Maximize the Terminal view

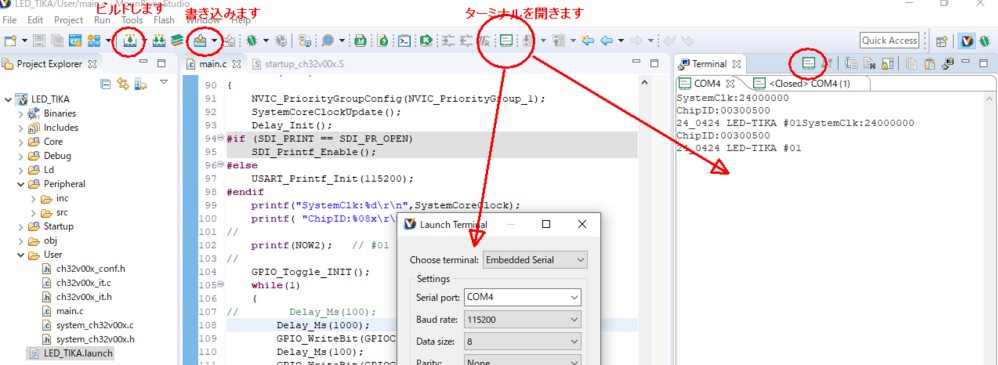click(983, 63)
